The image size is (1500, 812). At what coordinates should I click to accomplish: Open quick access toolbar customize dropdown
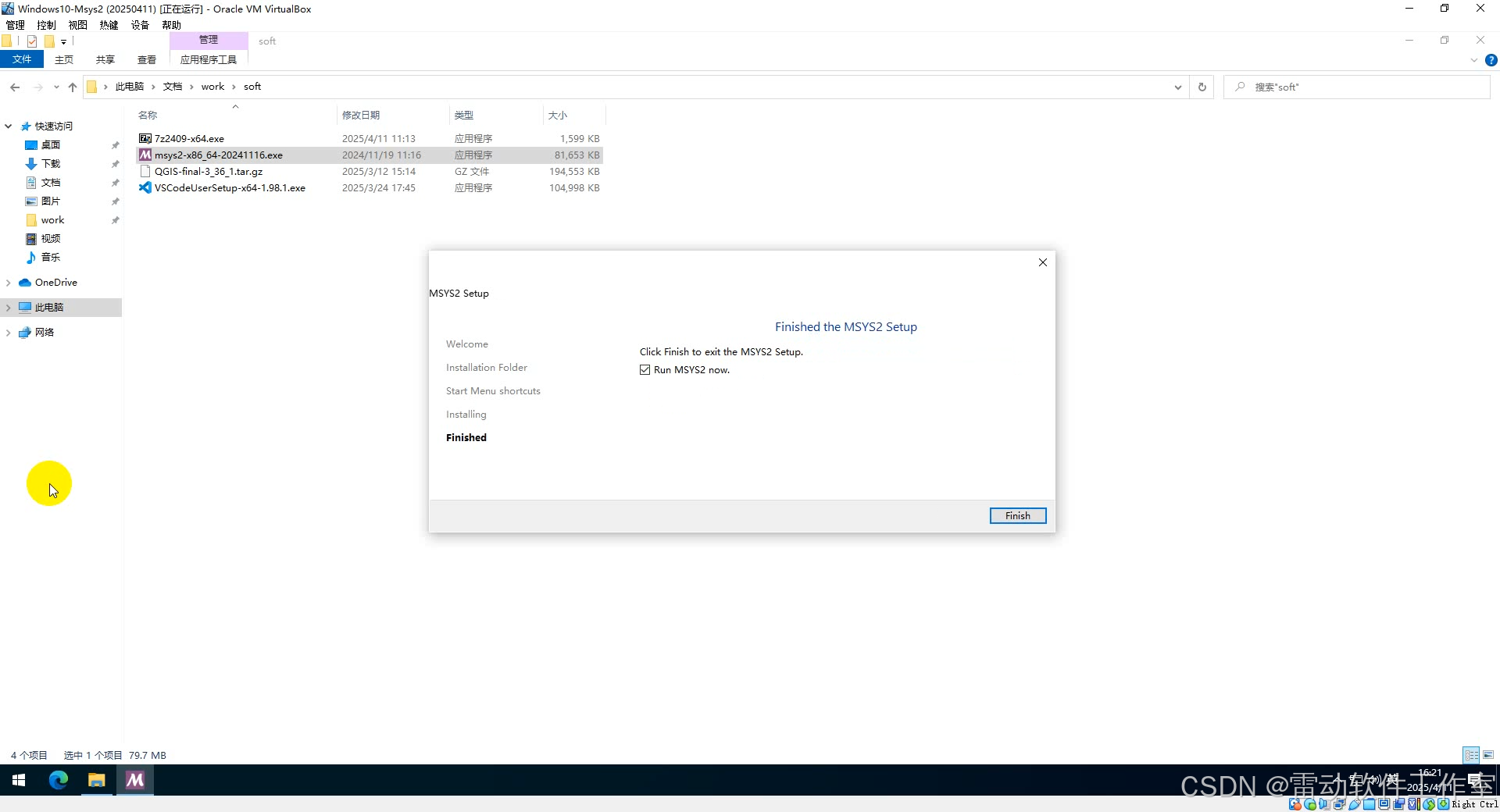[x=63, y=41]
